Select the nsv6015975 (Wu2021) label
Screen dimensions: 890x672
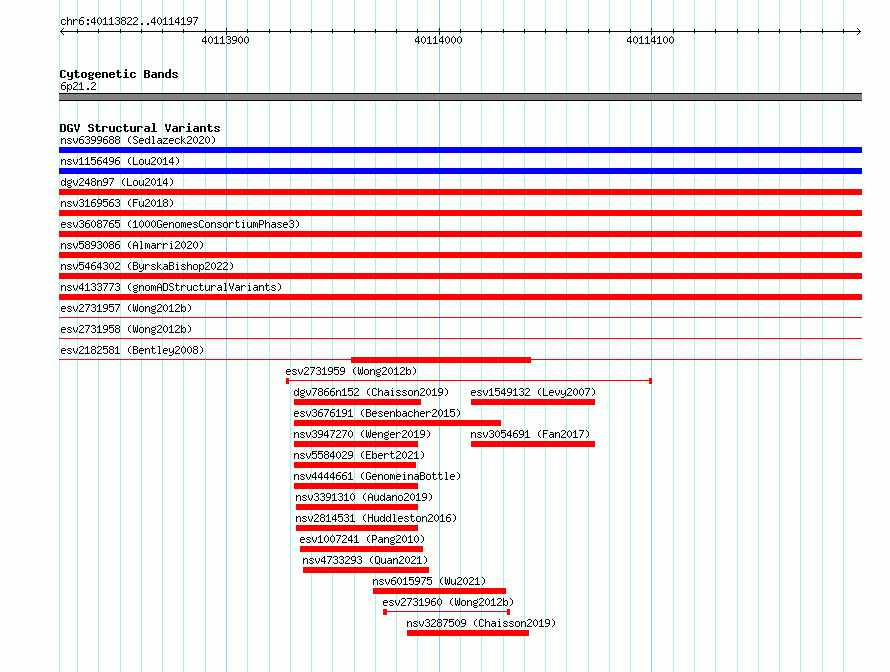pos(429,581)
